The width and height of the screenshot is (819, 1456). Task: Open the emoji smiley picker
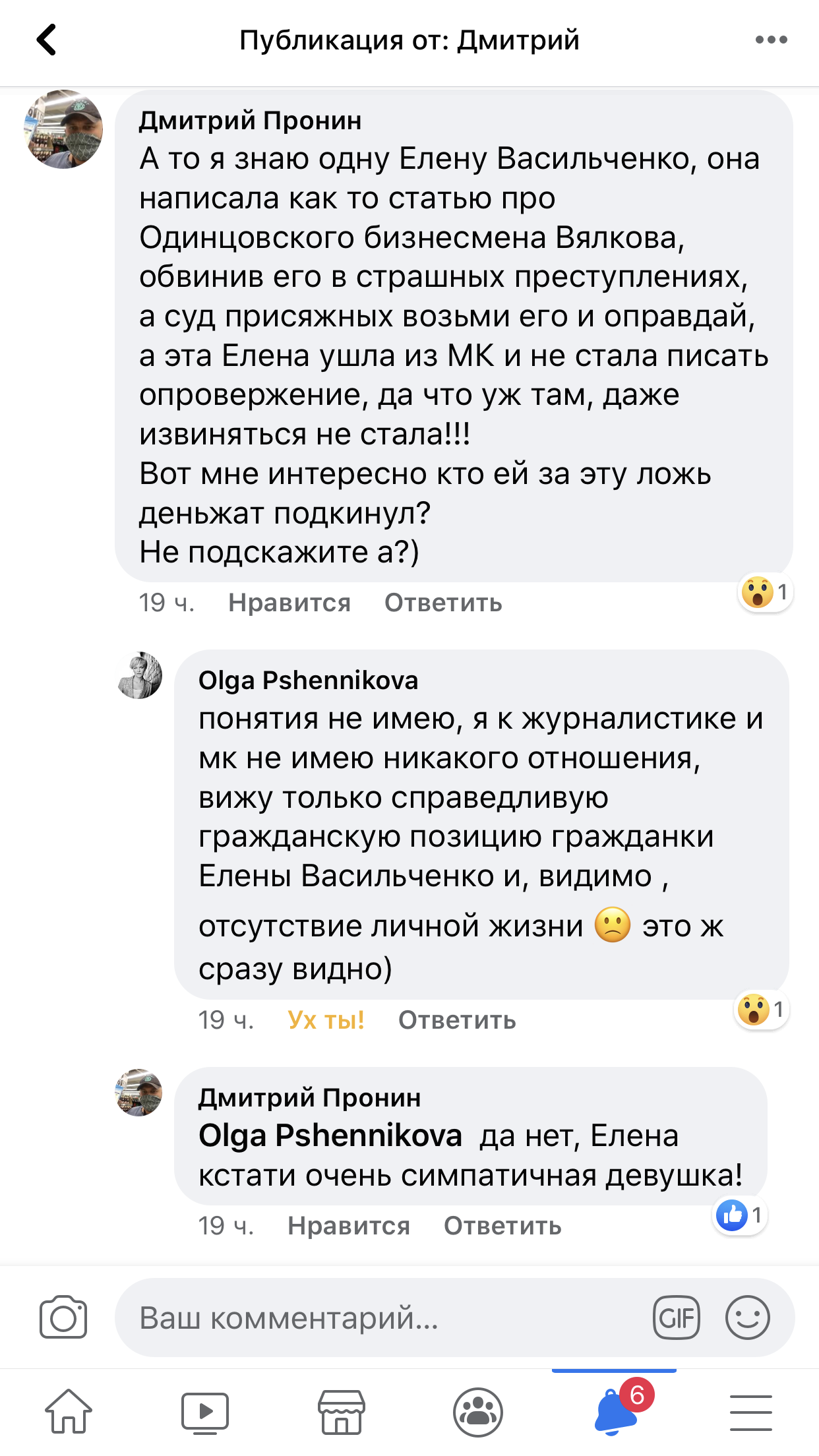coord(747,1318)
